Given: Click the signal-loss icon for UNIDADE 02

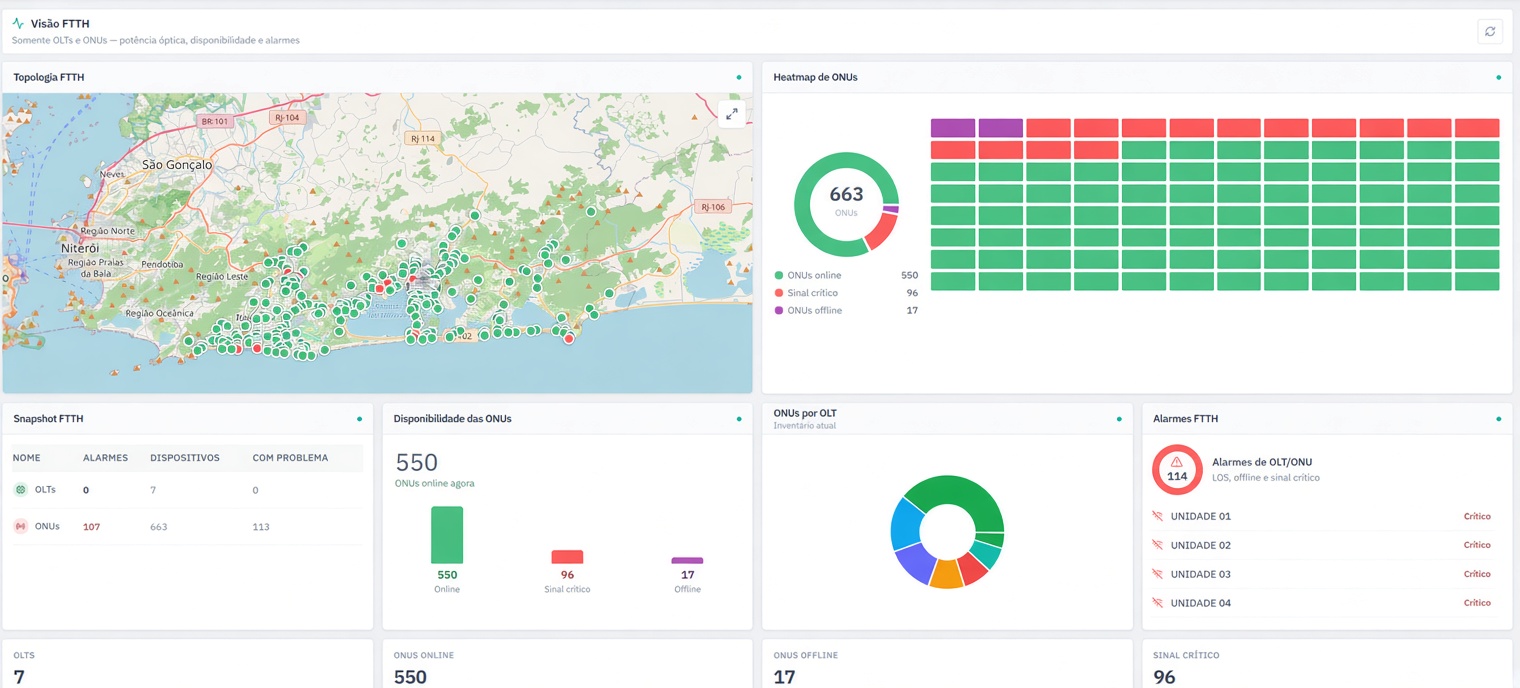Looking at the screenshot, I should (1158, 545).
